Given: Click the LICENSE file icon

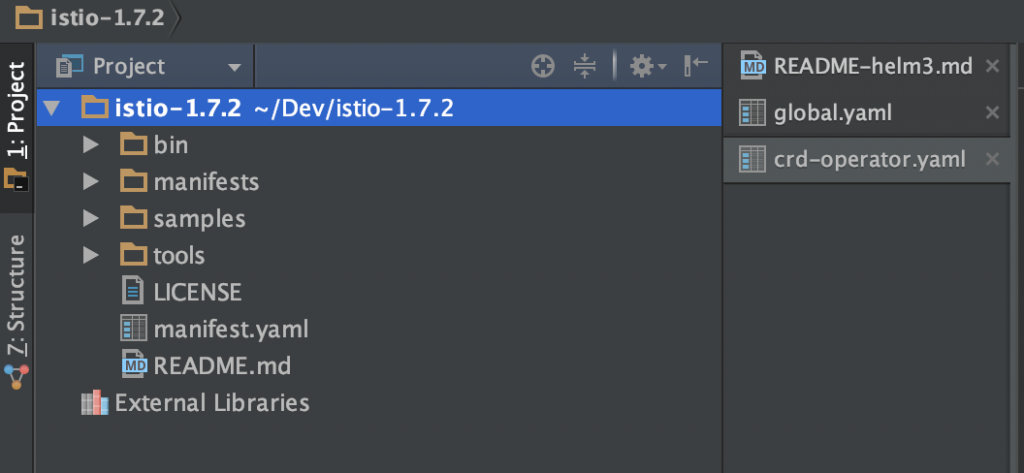Looking at the screenshot, I should click(x=133, y=291).
